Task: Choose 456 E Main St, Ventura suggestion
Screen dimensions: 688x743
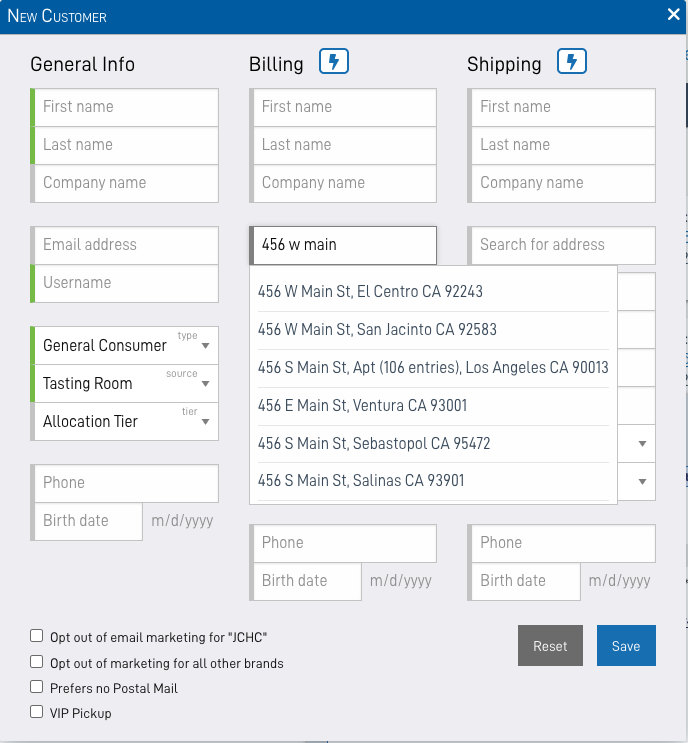Action: click(362, 405)
